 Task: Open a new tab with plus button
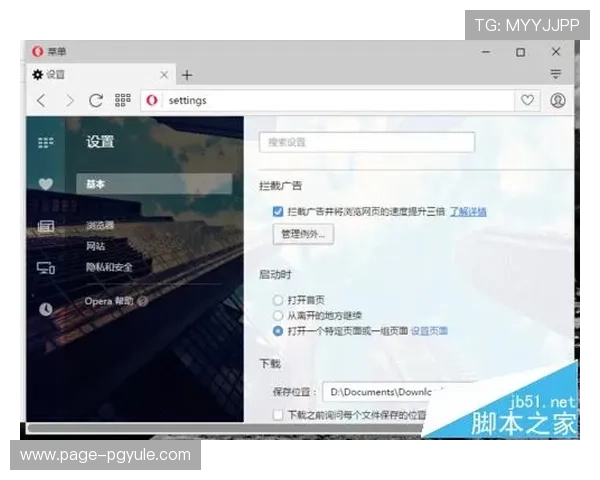(x=187, y=75)
